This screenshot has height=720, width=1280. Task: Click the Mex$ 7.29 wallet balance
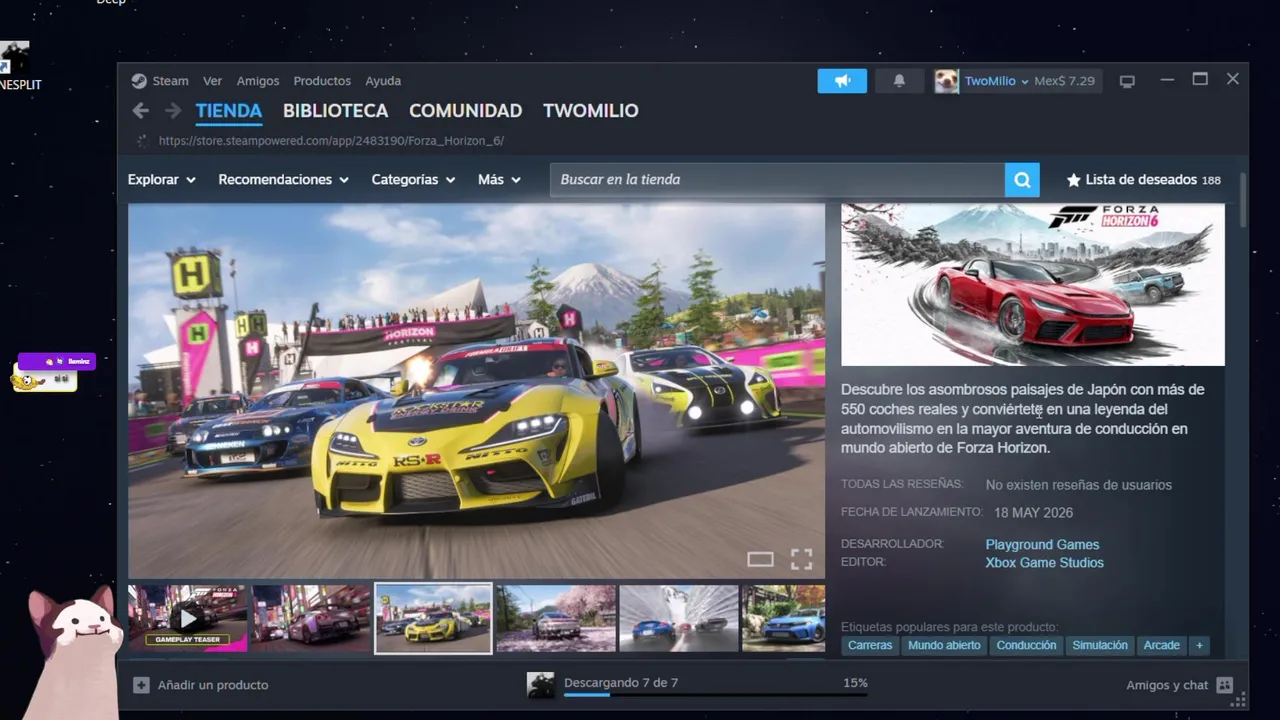click(1064, 81)
